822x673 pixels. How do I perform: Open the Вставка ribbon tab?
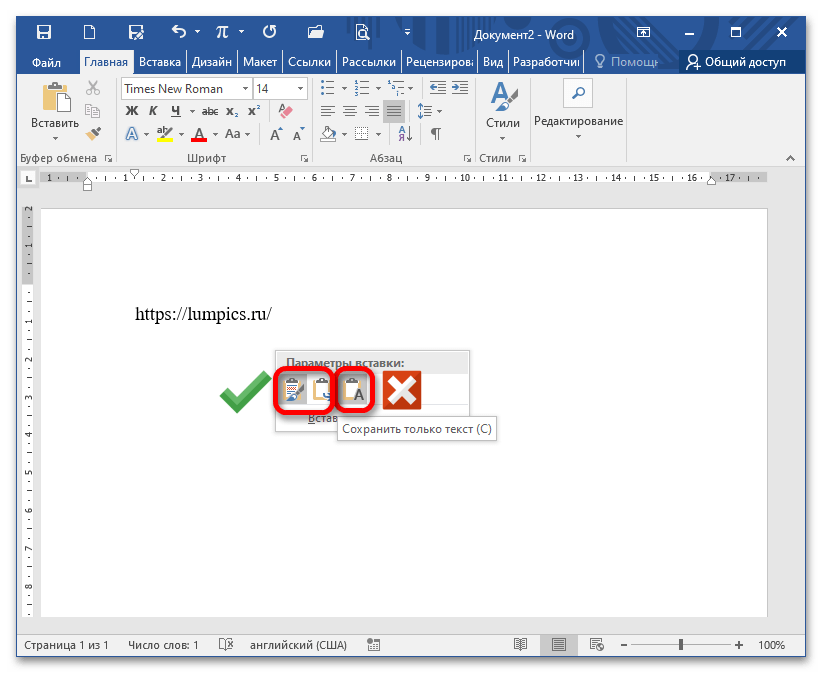click(x=159, y=62)
